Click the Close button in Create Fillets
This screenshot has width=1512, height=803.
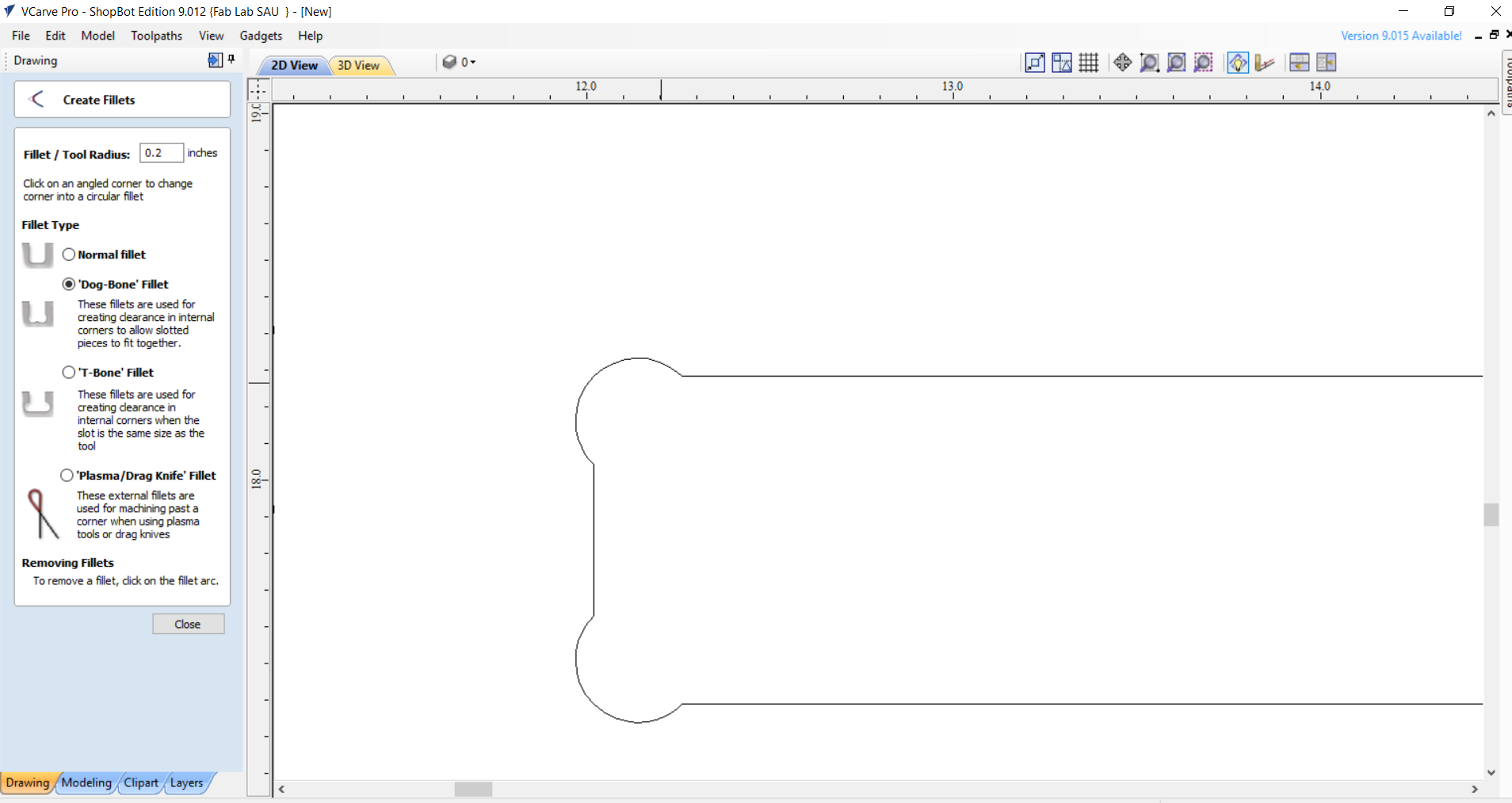[x=188, y=624]
